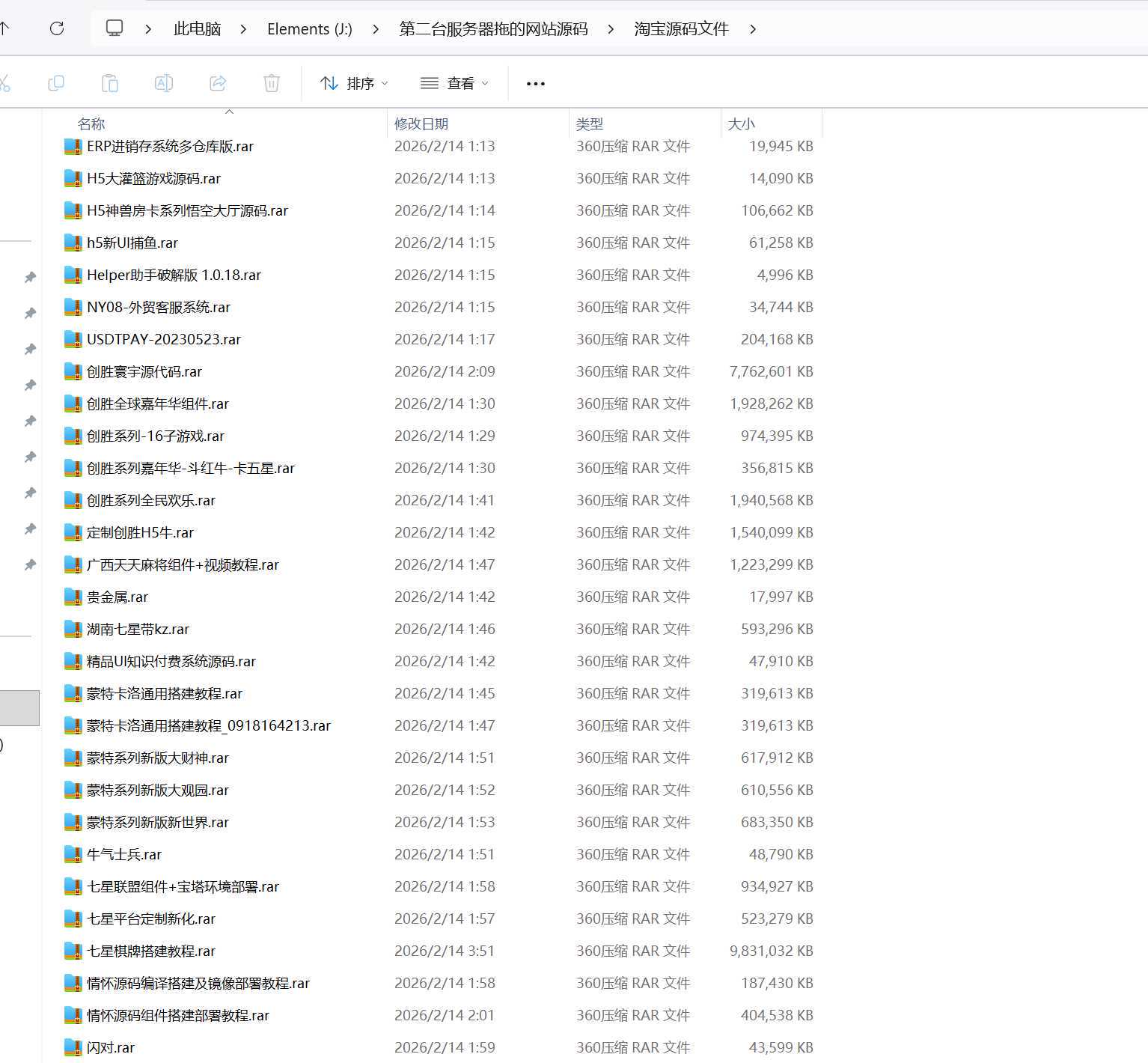Viewport: 1148px width, 1063px height.
Task: Open the 排序 sort dropdown
Action: pyautogui.click(x=354, y=83)
